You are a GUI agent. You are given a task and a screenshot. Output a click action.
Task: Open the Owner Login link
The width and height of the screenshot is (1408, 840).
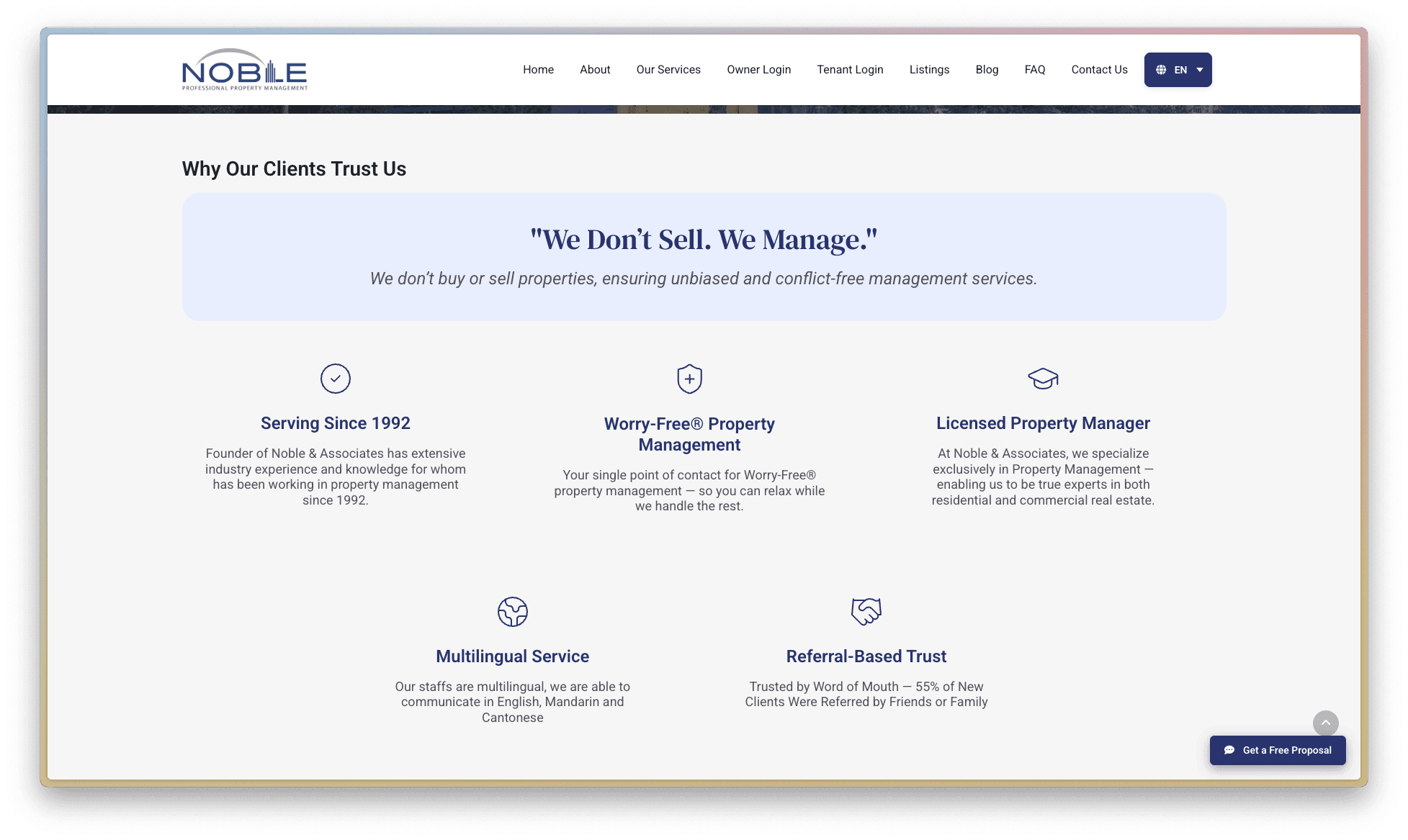[x=758, y=70]
